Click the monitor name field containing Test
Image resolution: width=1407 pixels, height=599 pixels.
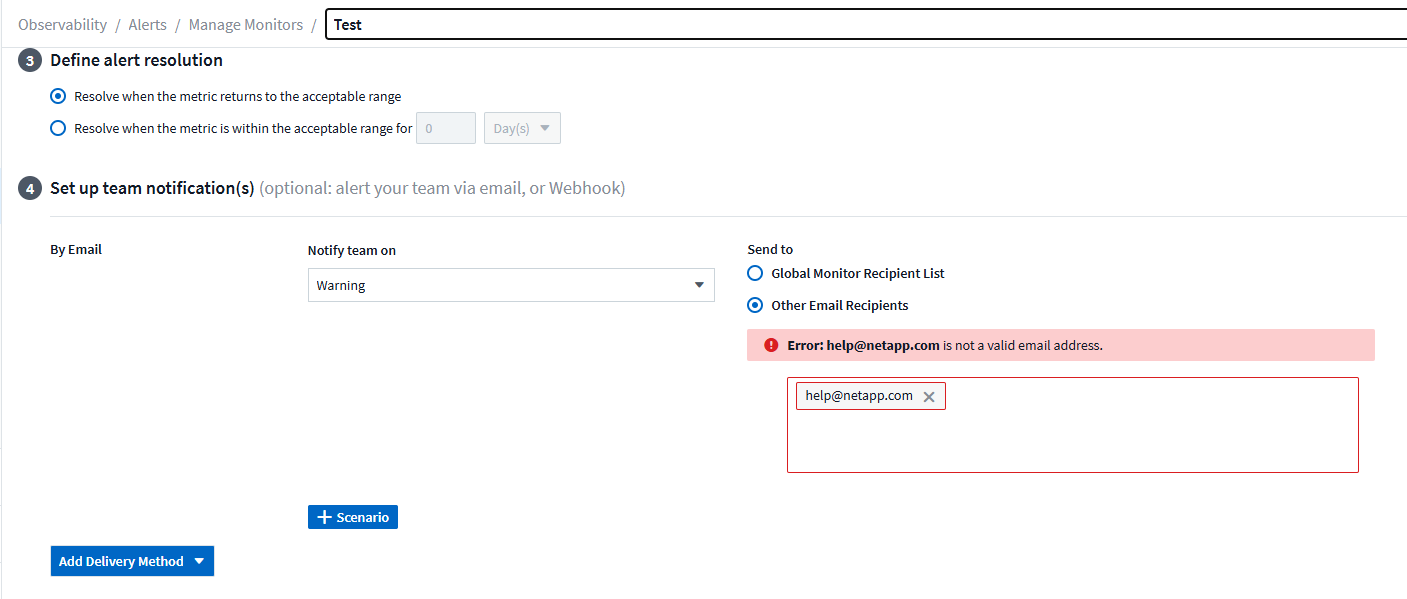[860, 25]
